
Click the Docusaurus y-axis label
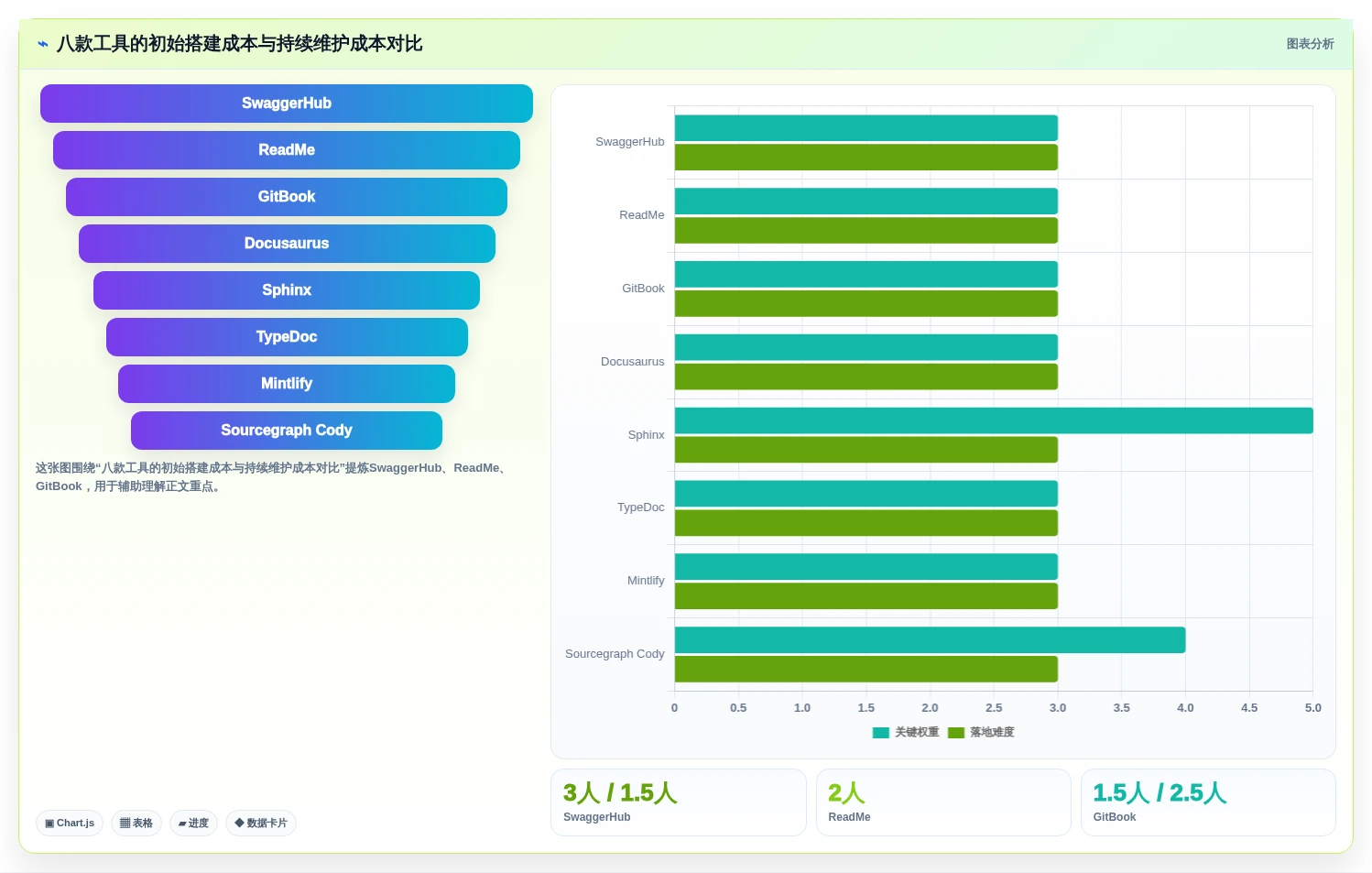pos(633,362)
